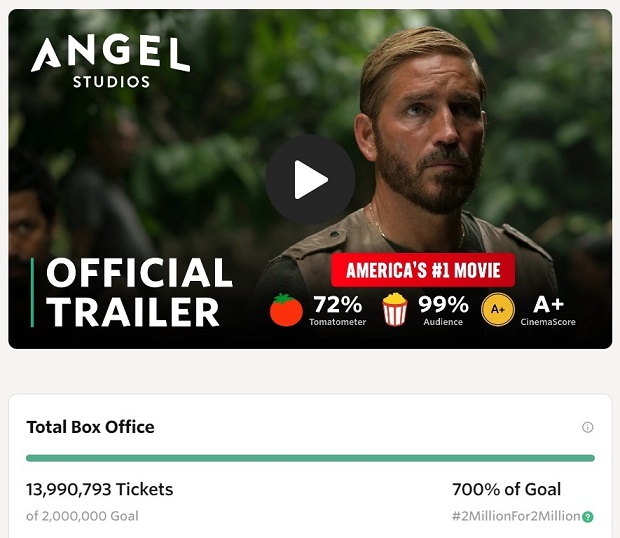620x538 pixels.
Task: Click the STUDIOS wordmark under Angel
Action: coord(111,81)
